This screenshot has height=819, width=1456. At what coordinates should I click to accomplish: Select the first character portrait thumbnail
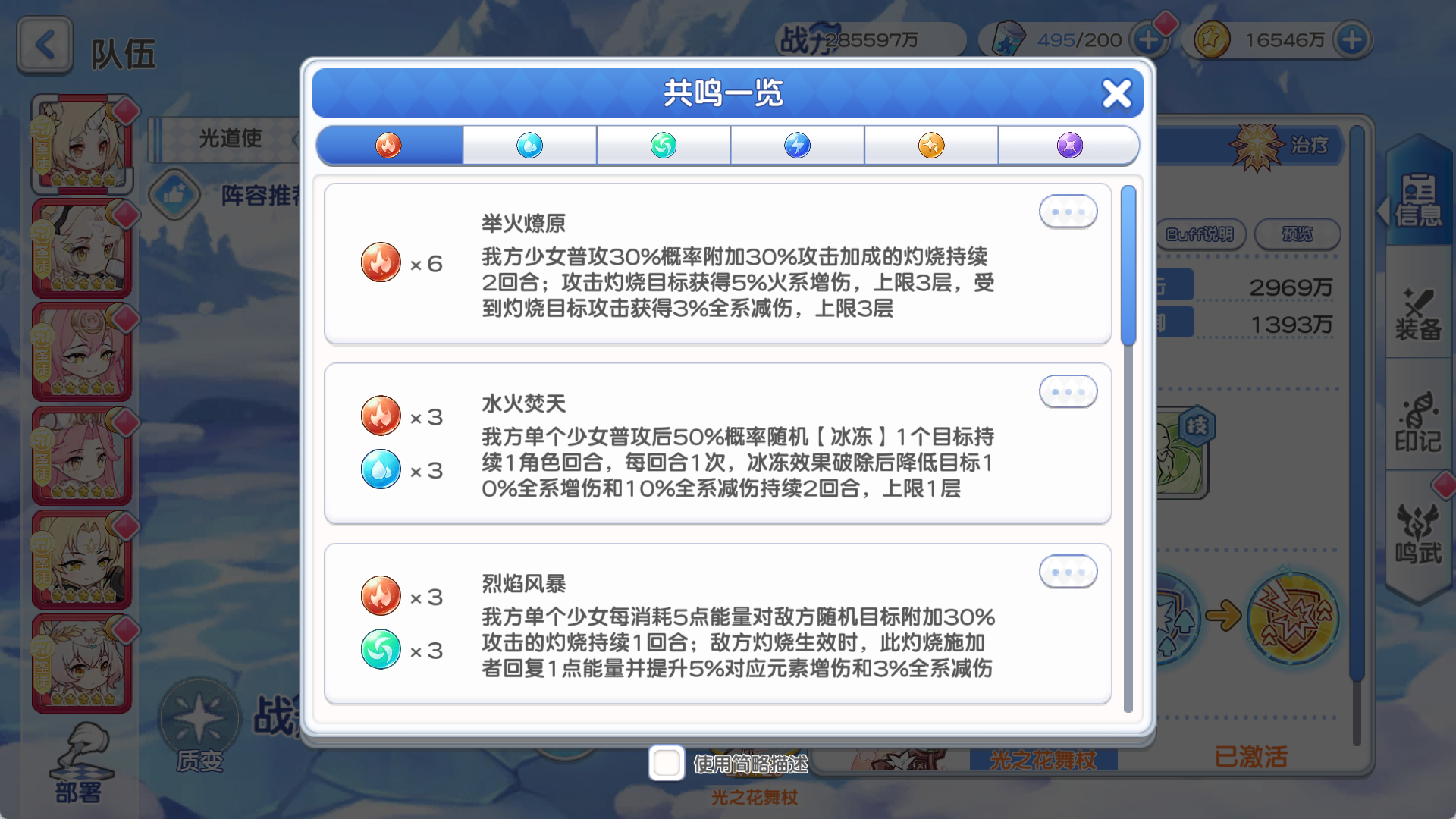[x=82, y=144]
